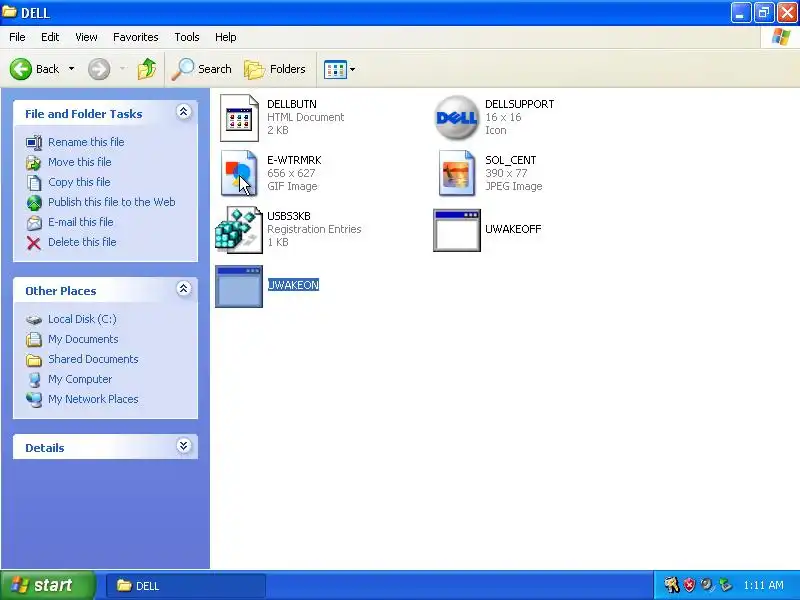Expand the Details panel

click(184, 446)
